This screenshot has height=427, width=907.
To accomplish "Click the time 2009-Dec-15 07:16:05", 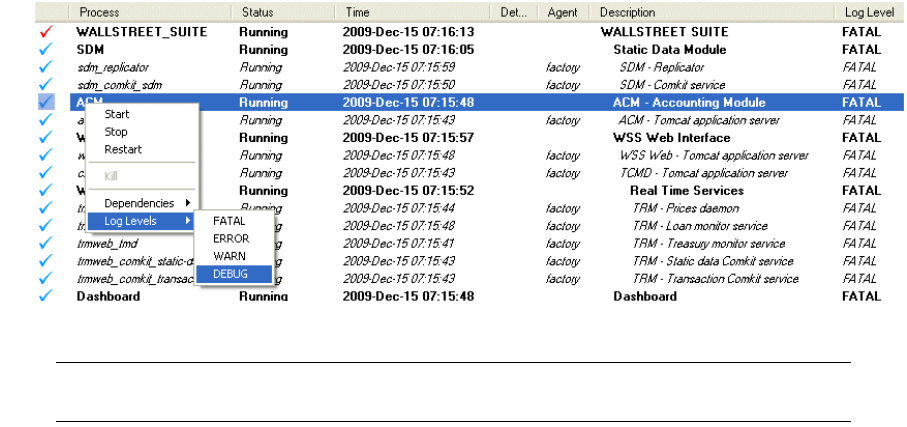I will click(x=408, y=50).
